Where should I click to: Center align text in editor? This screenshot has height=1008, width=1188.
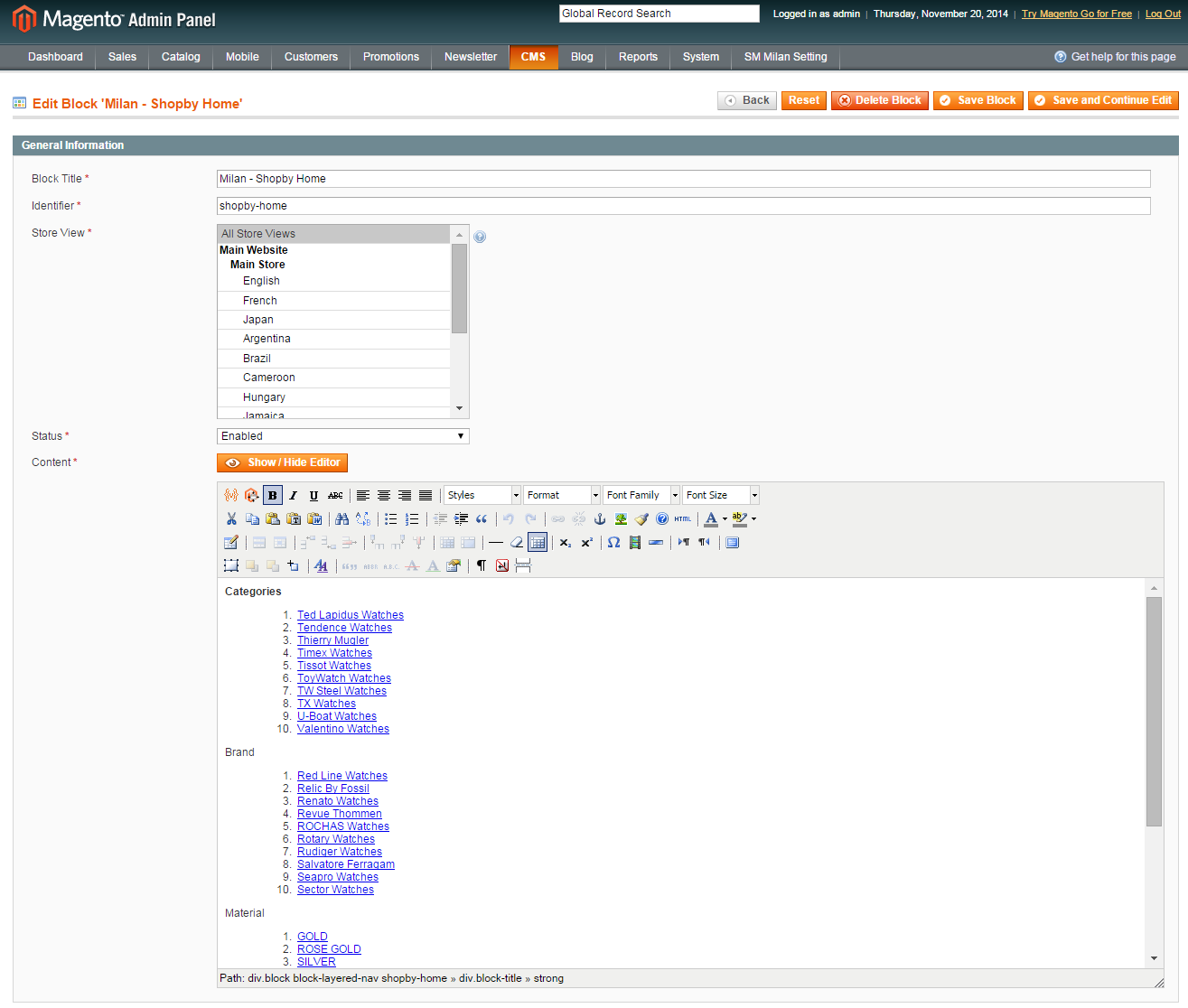tap(384, 495)
